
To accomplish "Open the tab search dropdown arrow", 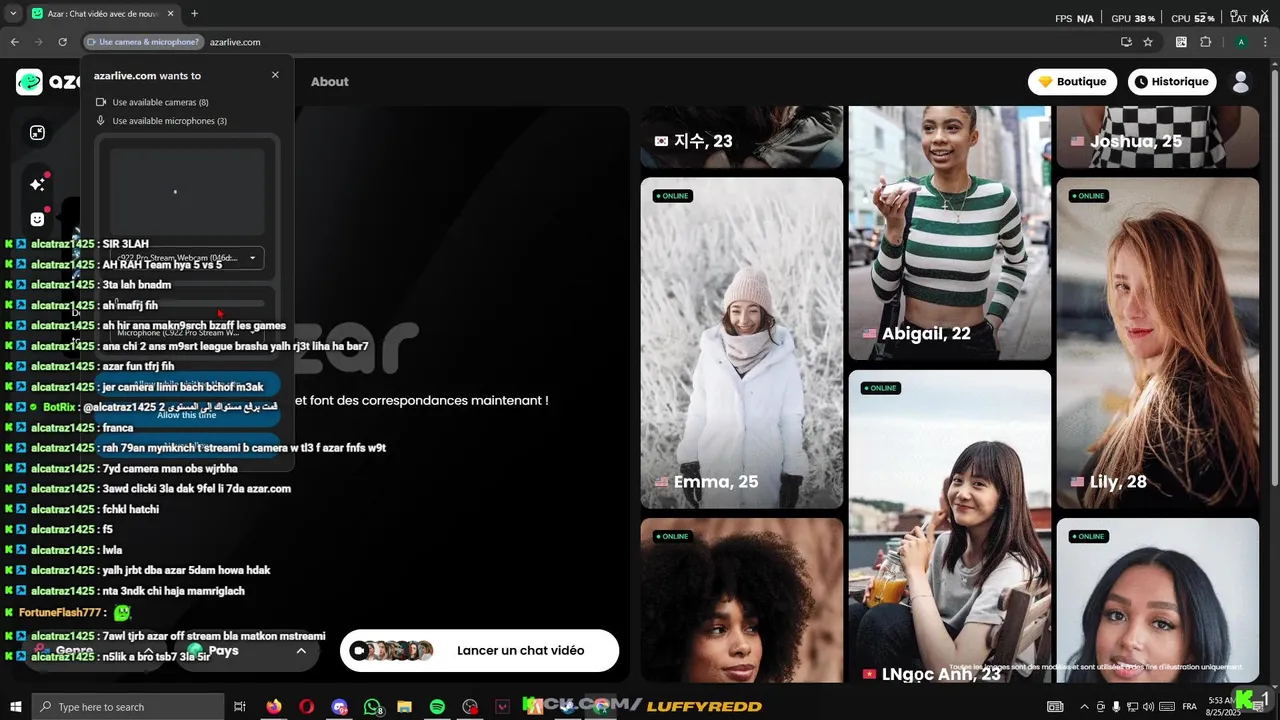I will [x=13, y=14].
